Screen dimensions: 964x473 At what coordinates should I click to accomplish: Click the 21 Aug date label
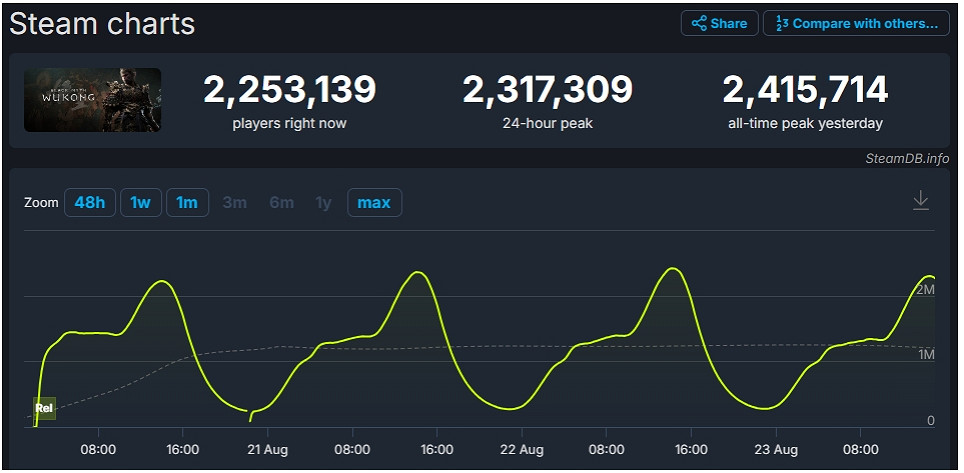click(x=266, y=450)
